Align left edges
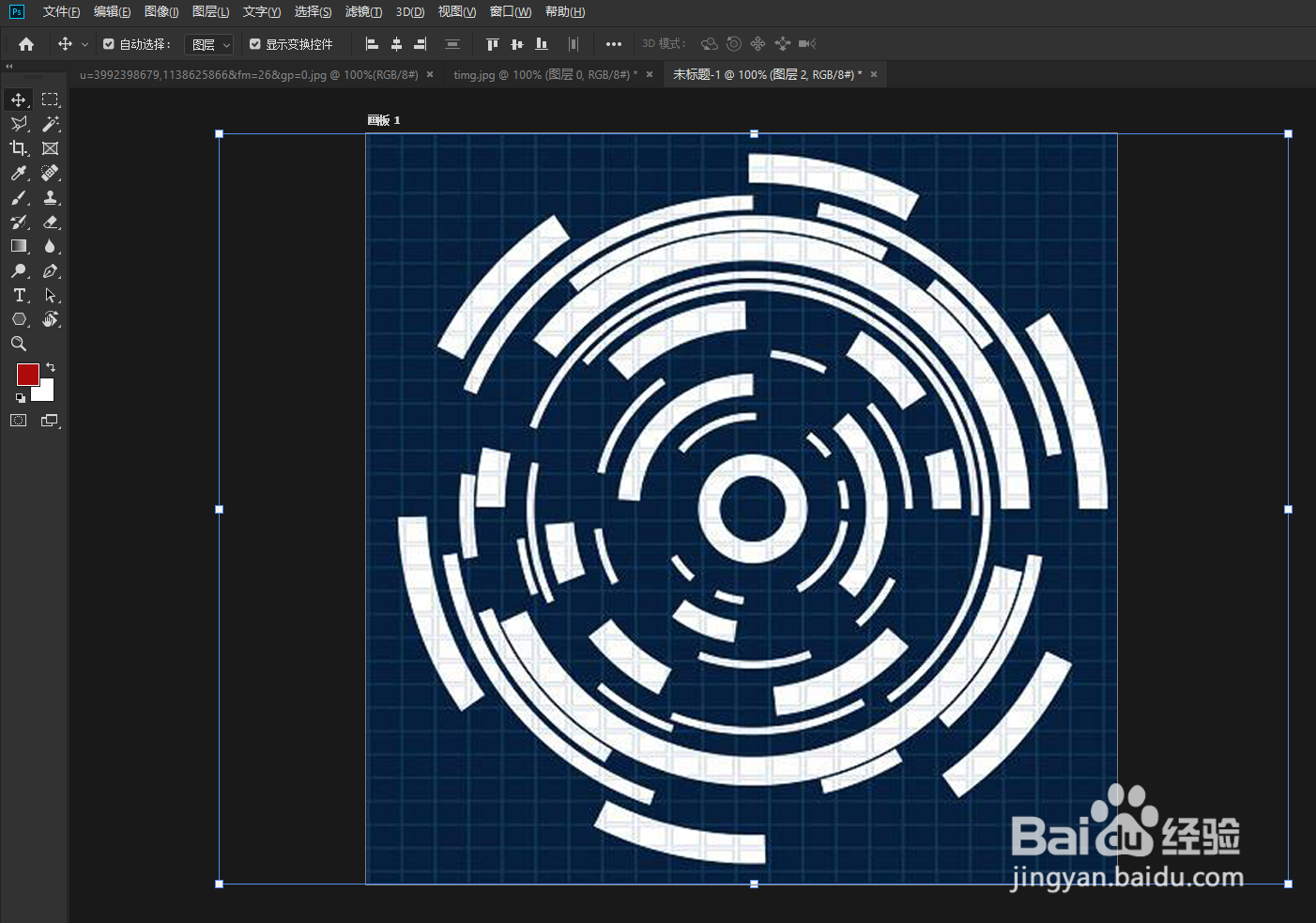The height and width of the screenshot is (923, 1316). (372, 44)
